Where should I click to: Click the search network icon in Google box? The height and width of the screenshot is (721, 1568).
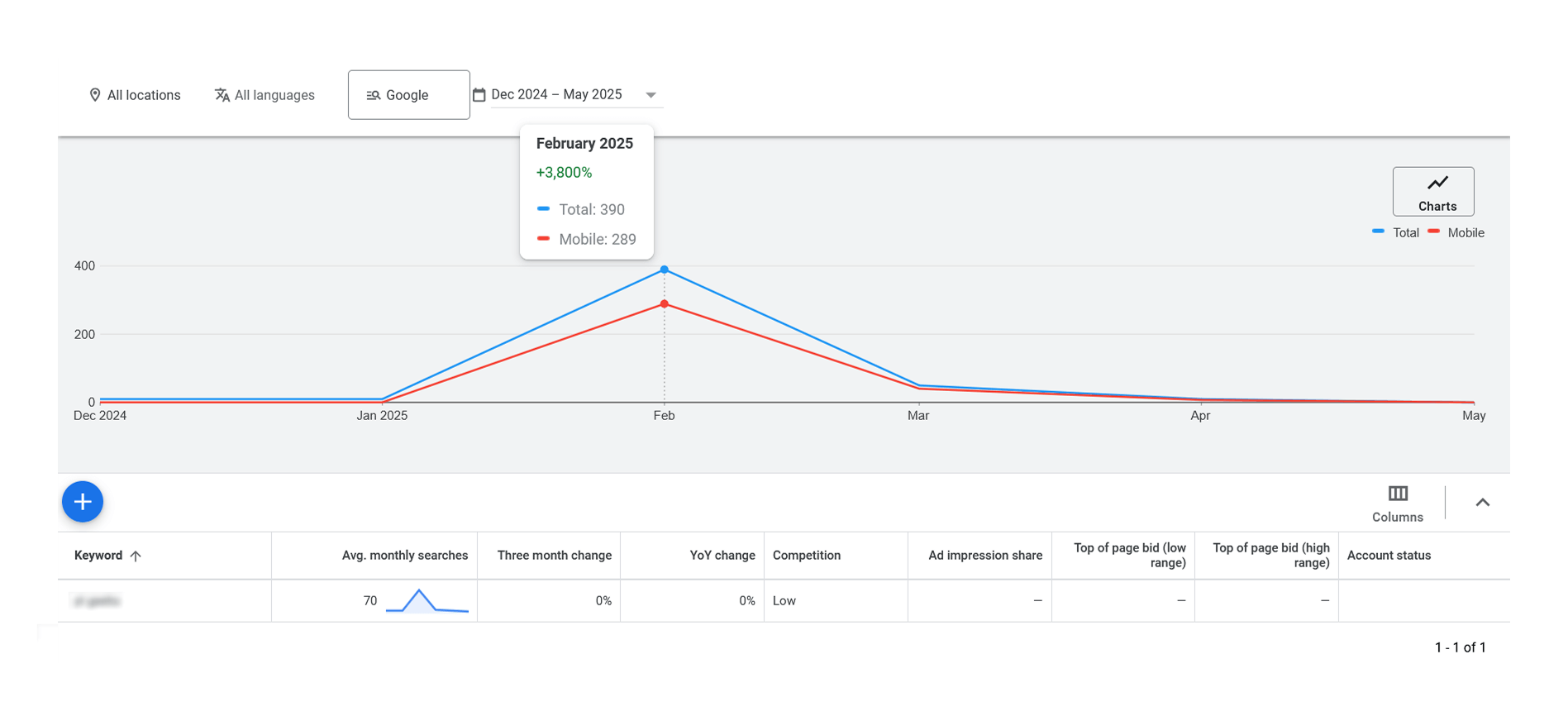click(x=374, y=95)
